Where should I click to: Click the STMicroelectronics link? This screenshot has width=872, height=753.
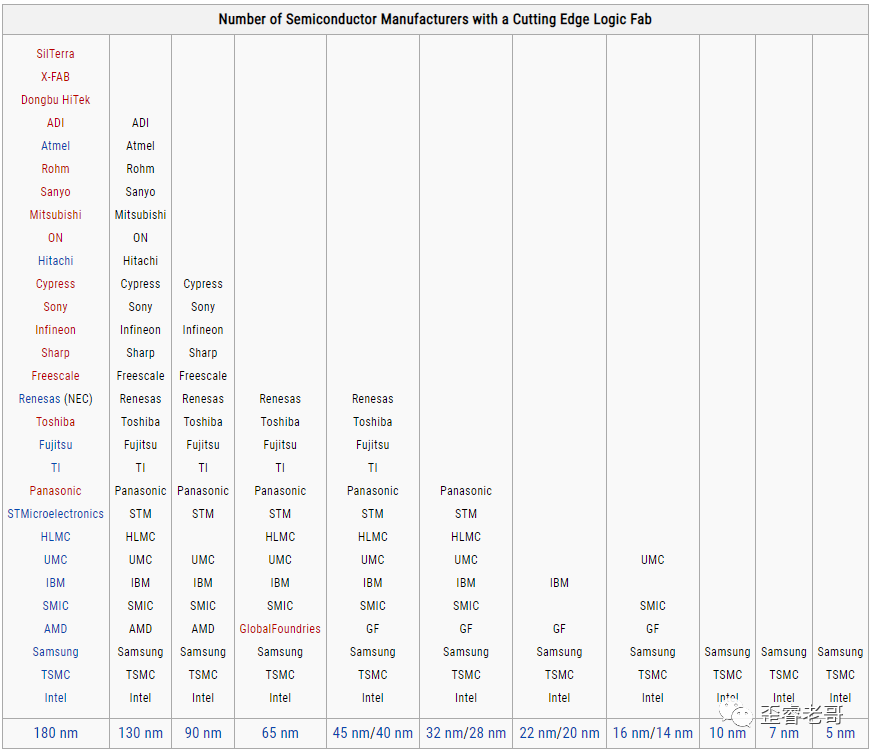point(56,514)
